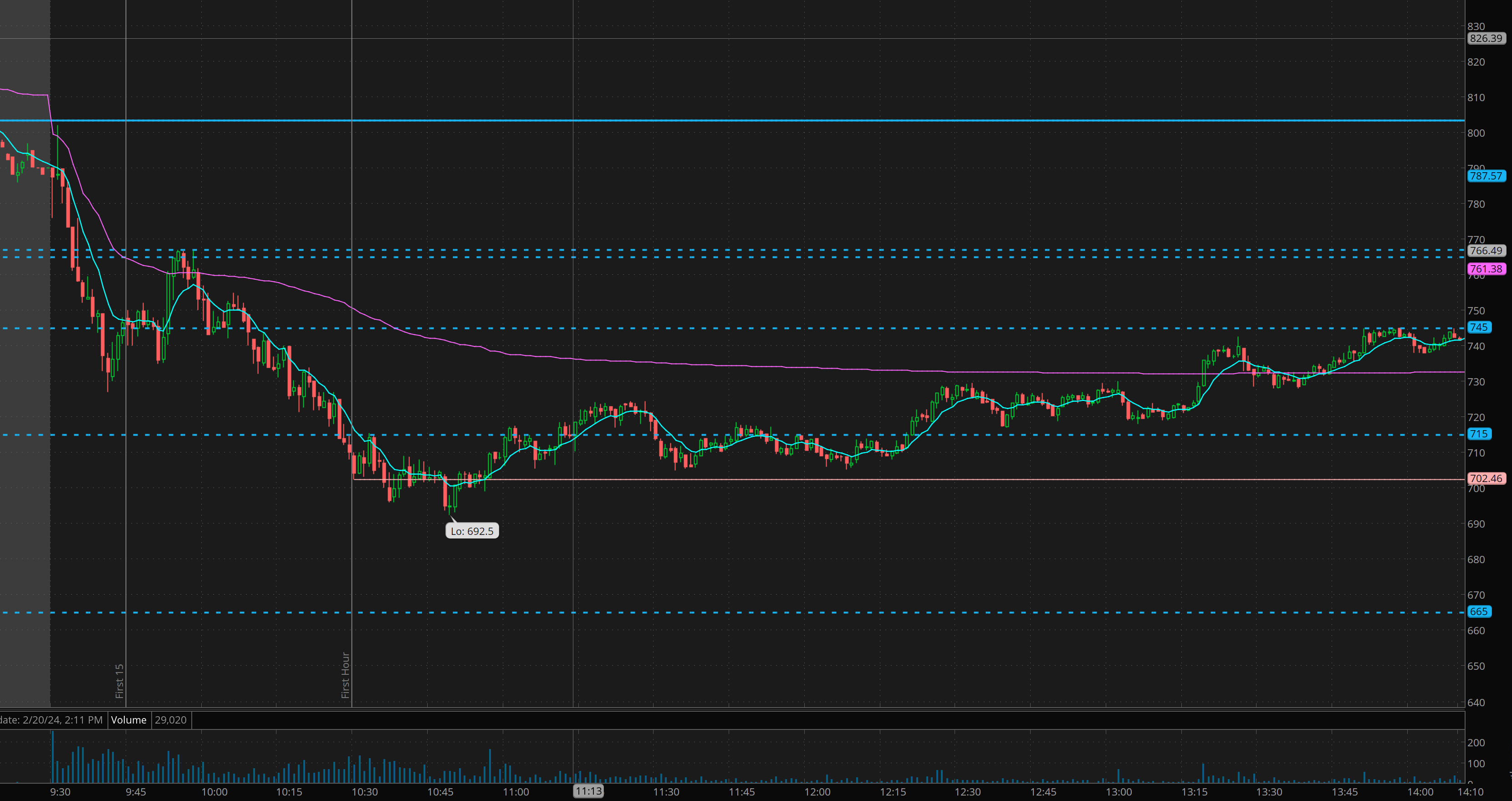Click the 10:30 time axis label
1512x801 pixels.
click(364, 791)
